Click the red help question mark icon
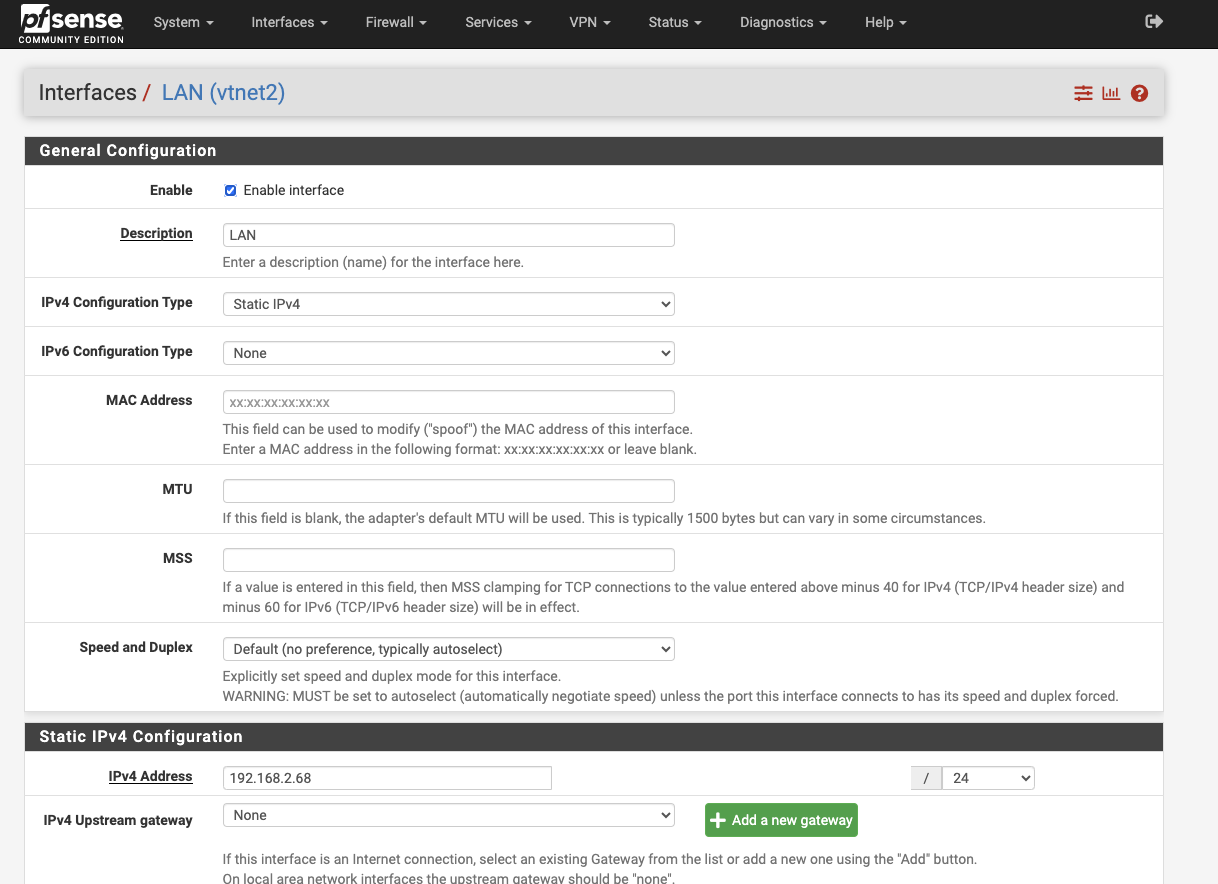Screen dimensions: 1218x884 [1139, 93]
